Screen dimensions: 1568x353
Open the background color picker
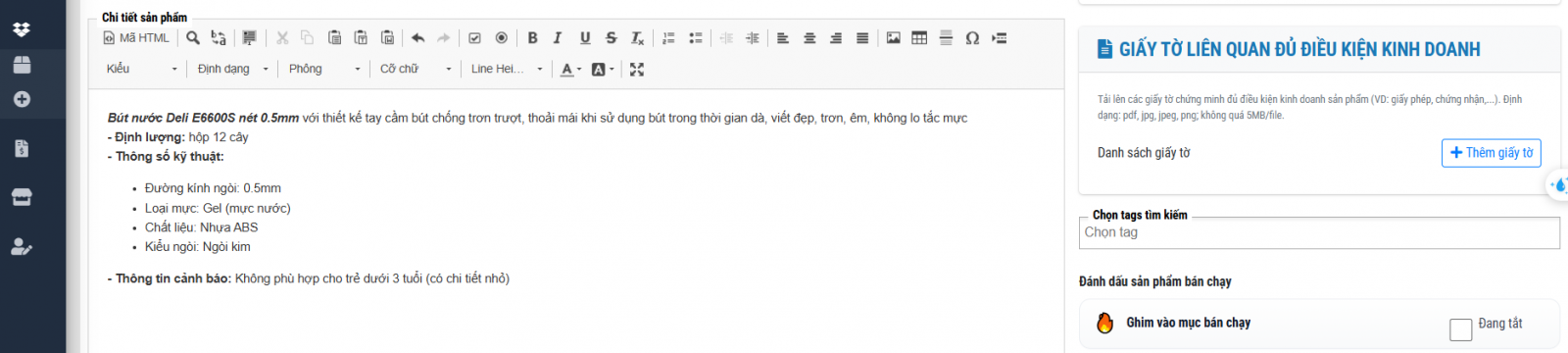pyautogui.click(x=603, y=70)
